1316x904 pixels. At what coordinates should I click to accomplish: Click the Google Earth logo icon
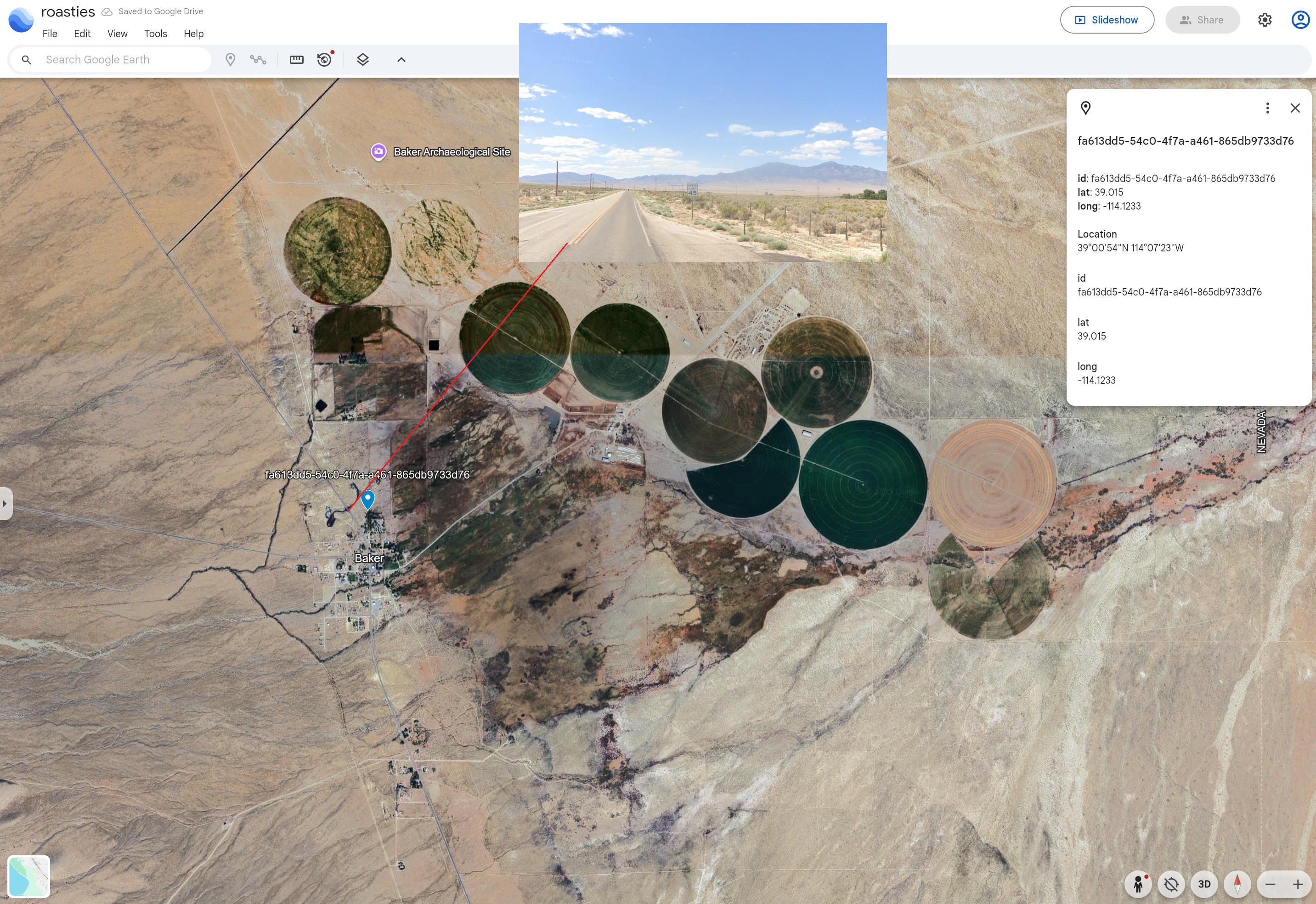coord(21,20)
